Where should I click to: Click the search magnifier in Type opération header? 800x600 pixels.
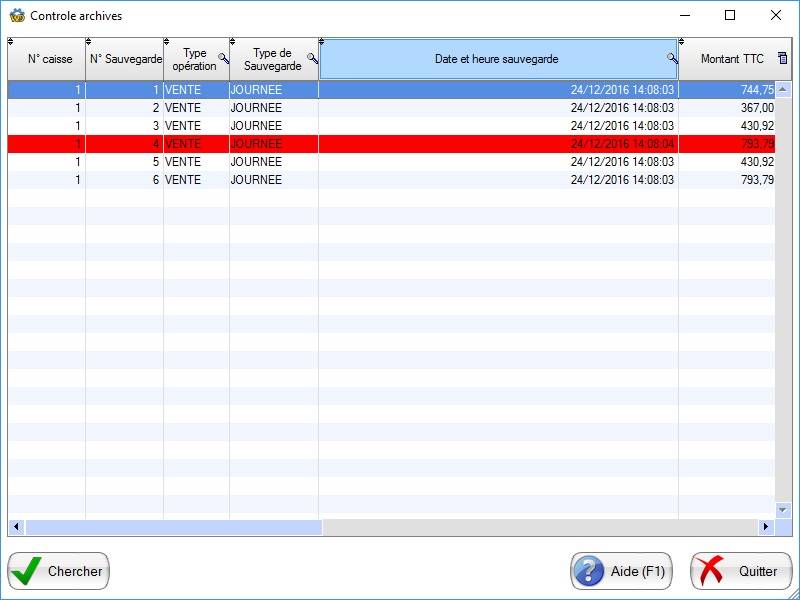coord(223,59)
